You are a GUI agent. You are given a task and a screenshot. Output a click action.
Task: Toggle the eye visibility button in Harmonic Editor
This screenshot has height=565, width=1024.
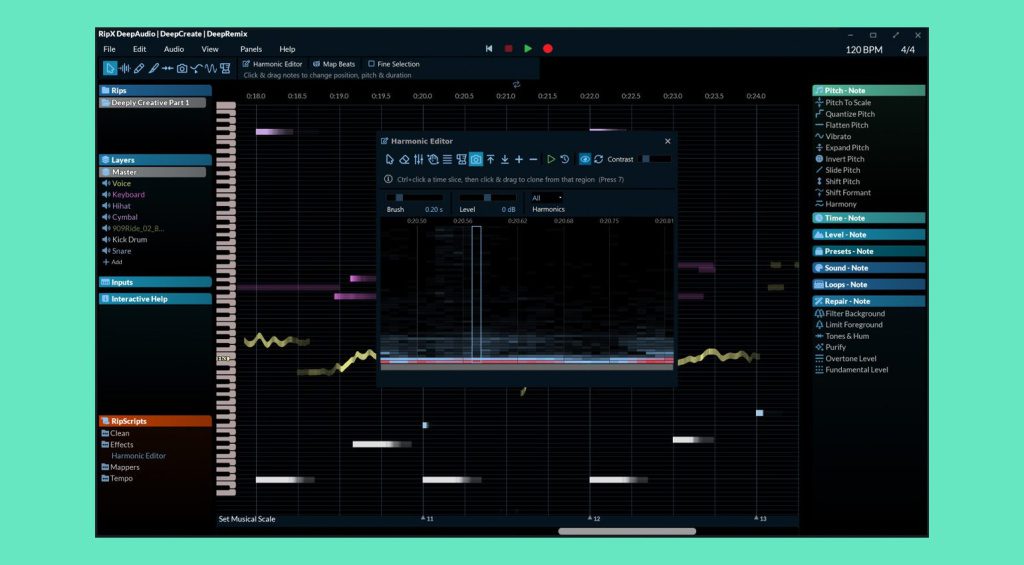(x=584, y=159)
